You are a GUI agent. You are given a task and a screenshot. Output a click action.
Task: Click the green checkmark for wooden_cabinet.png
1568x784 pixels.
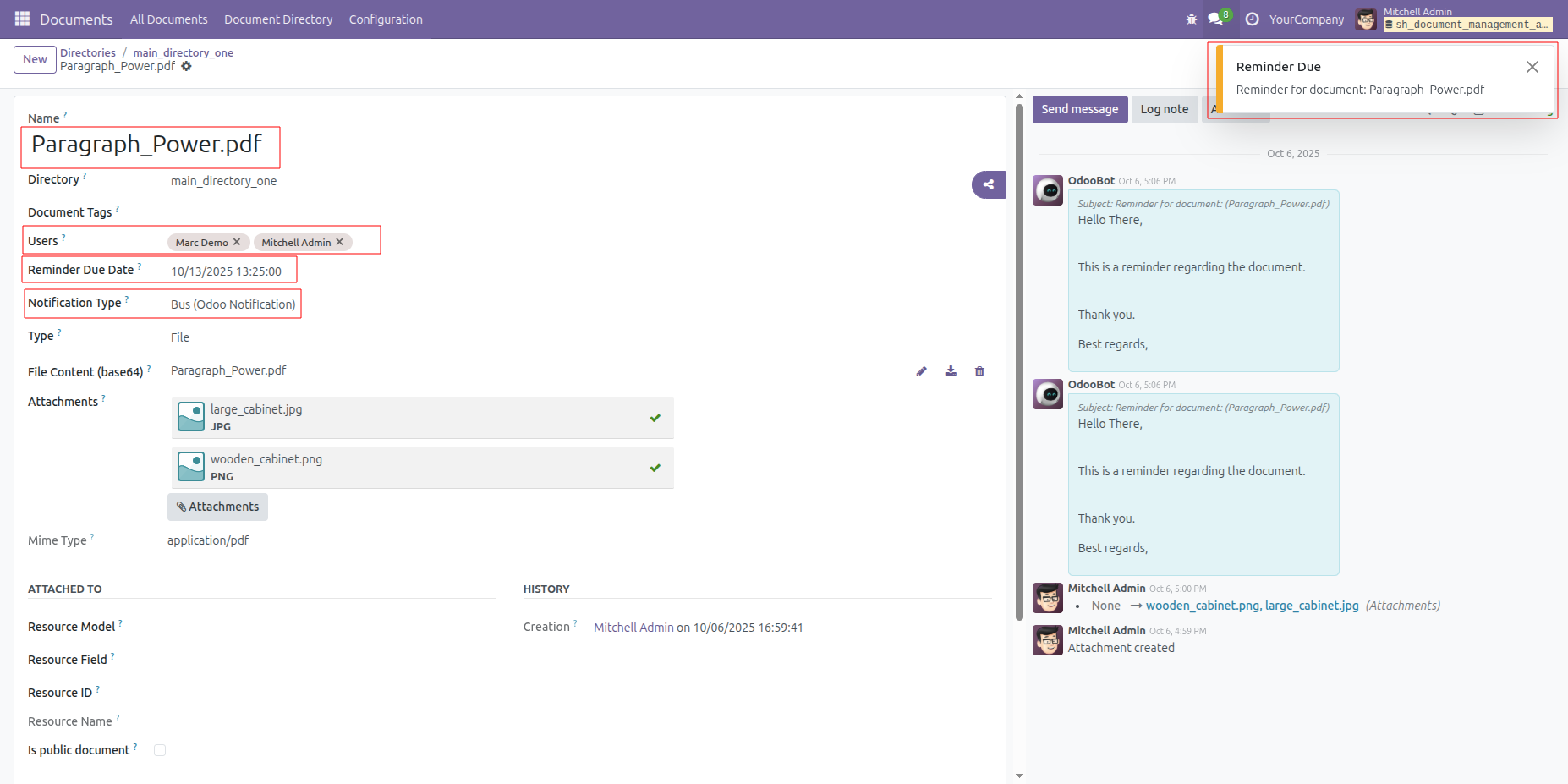[x=655, y=468]
